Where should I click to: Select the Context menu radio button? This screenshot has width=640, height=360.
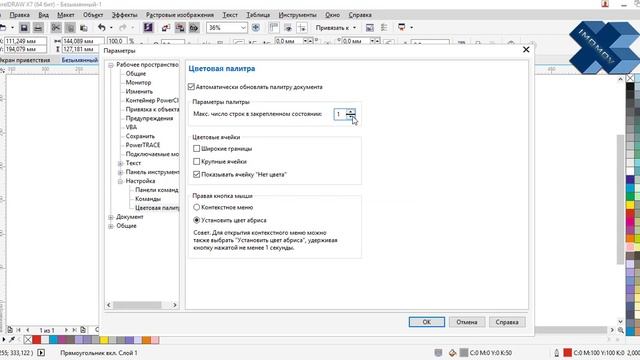(x=197, y=207)
